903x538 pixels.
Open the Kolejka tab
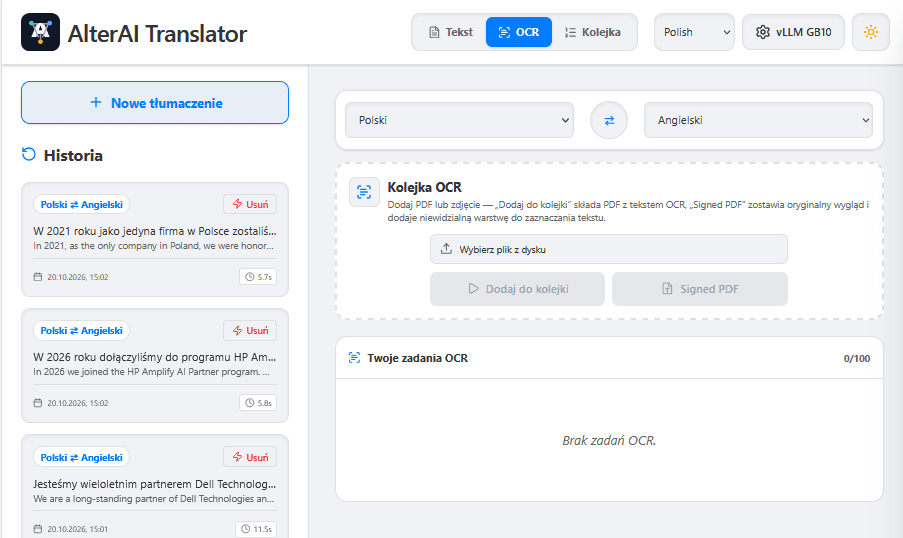pyautogui.click(x=593, y=32)
